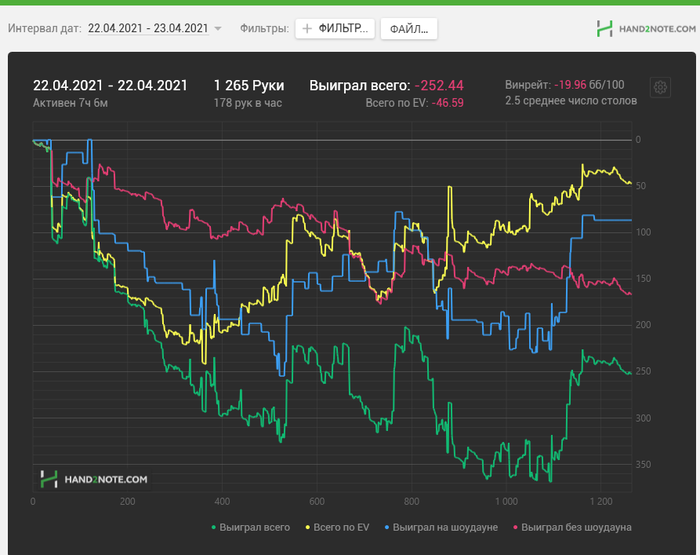Click the date range 22.04.2021 - 23.04.2021 field
This screenshot has width=700, height=555.
[148, 29]
